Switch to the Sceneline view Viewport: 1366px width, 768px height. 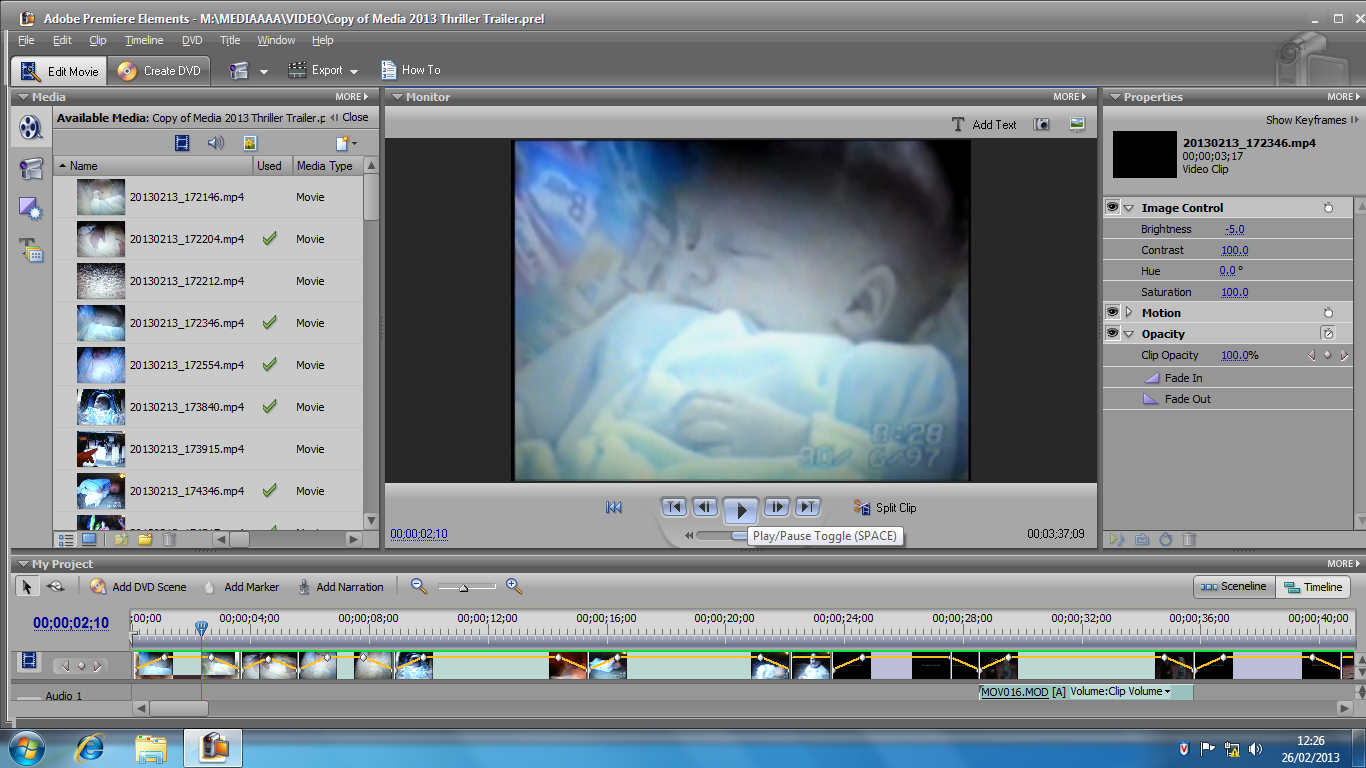tap(1234, 587)
